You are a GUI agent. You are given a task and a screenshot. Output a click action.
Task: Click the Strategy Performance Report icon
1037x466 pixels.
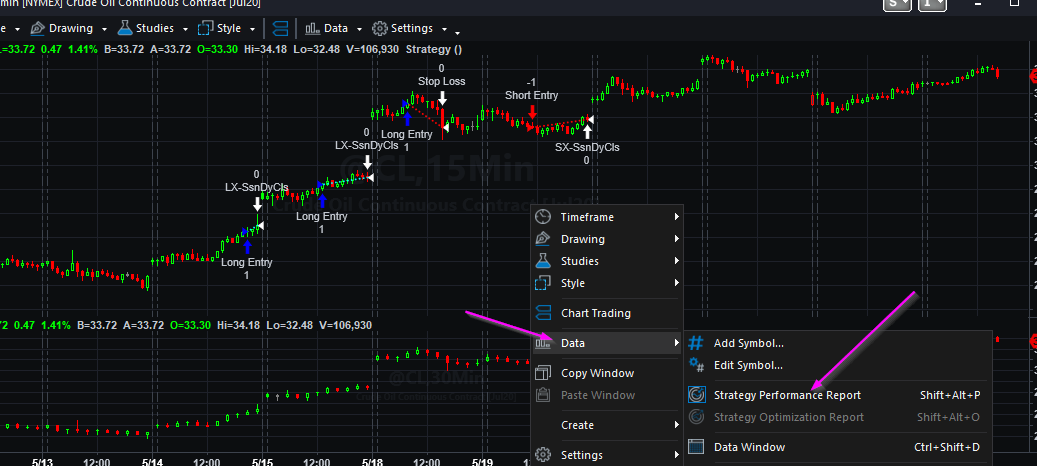(x=696, y=395)
